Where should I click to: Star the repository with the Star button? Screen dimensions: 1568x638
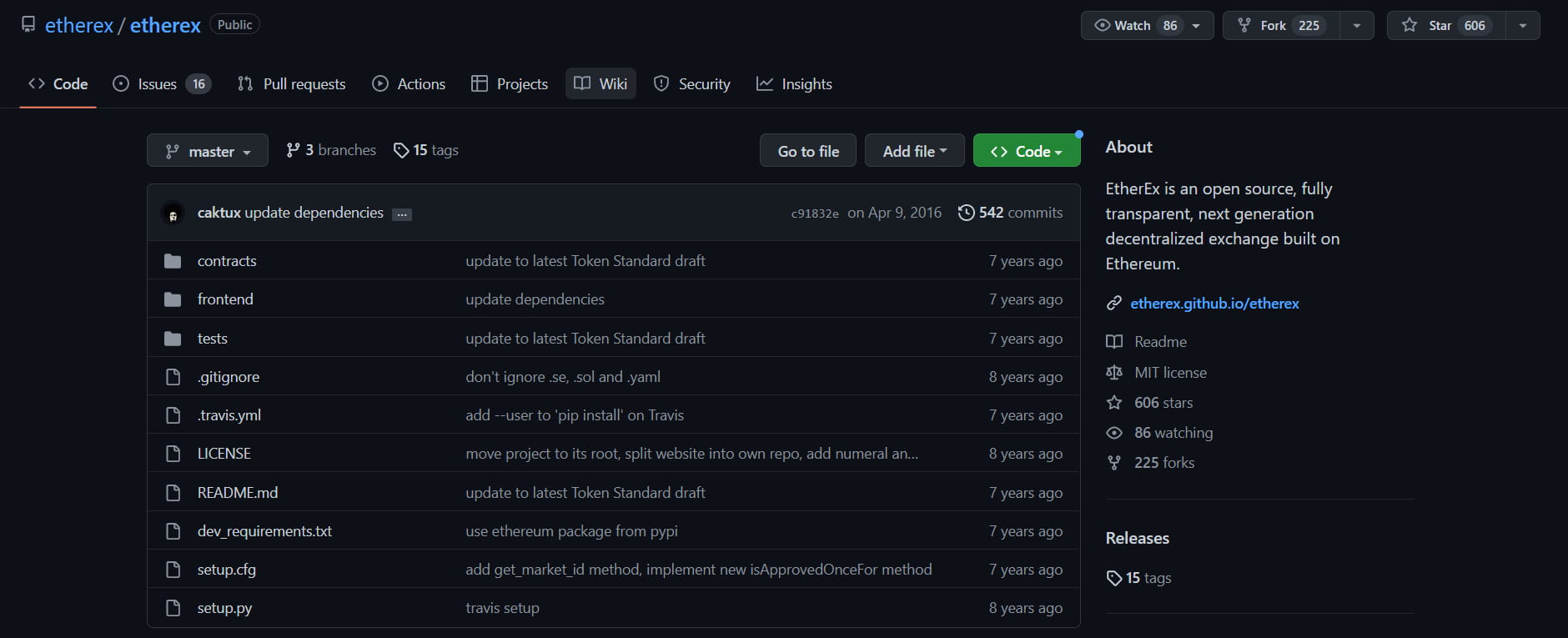tap(1446, 25)
